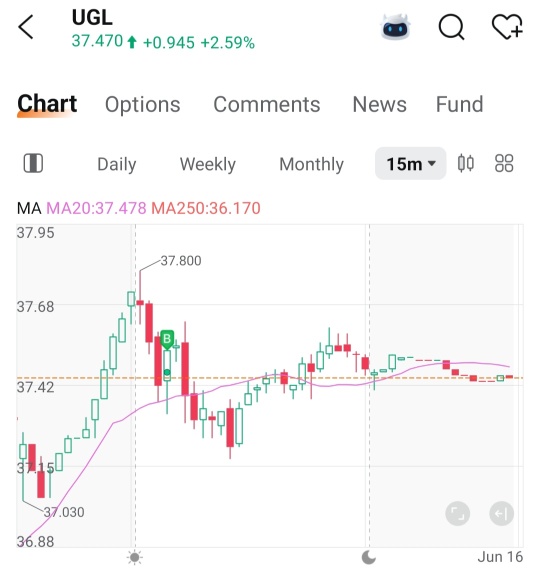Add UGL to watchlist with heart icon
The image size is (540, 568).
pyautogui.click(x=507, y=26)
